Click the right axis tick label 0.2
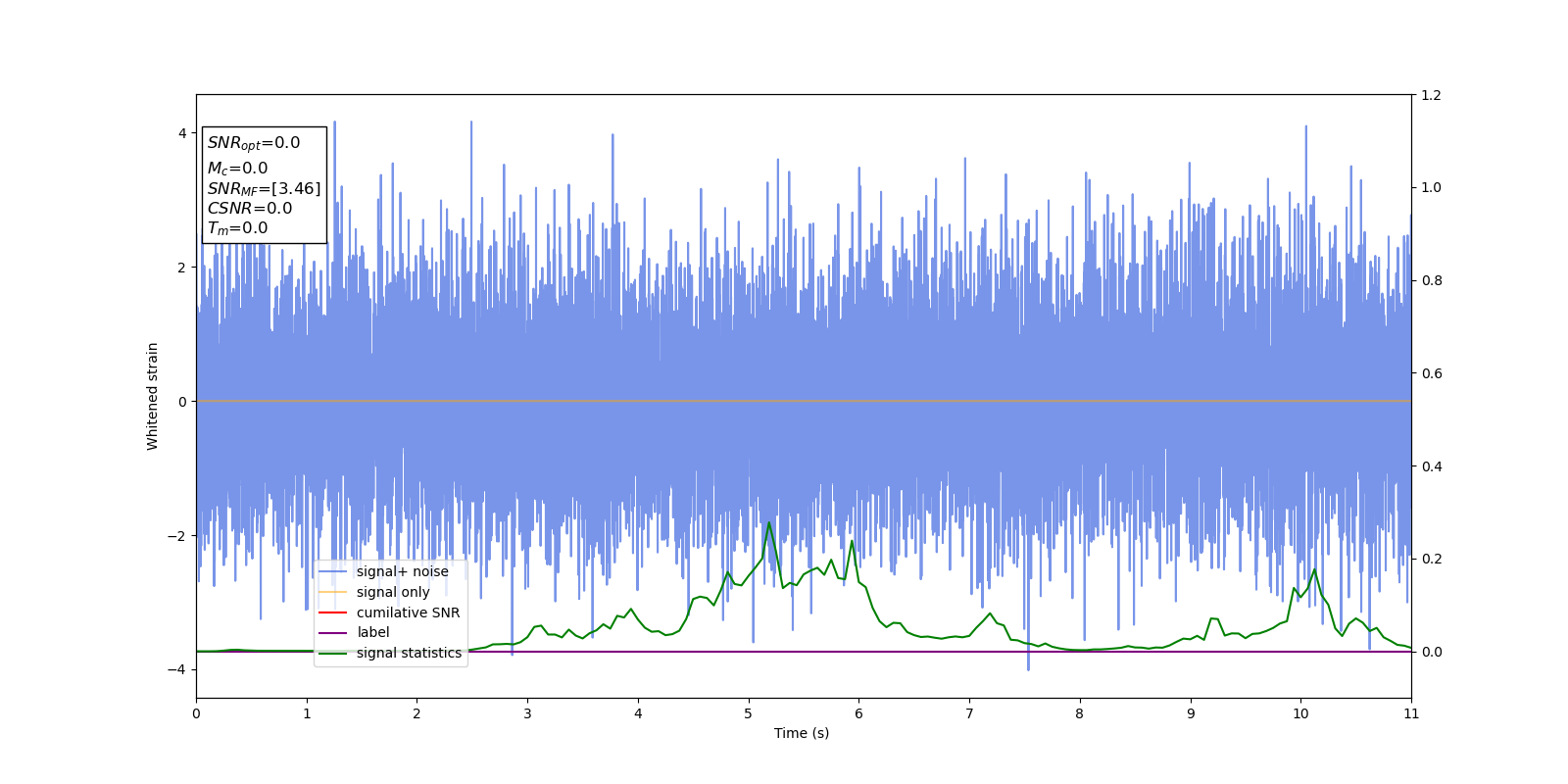1568x784 pixels. pyautogui.click(x=1432, y=559)
